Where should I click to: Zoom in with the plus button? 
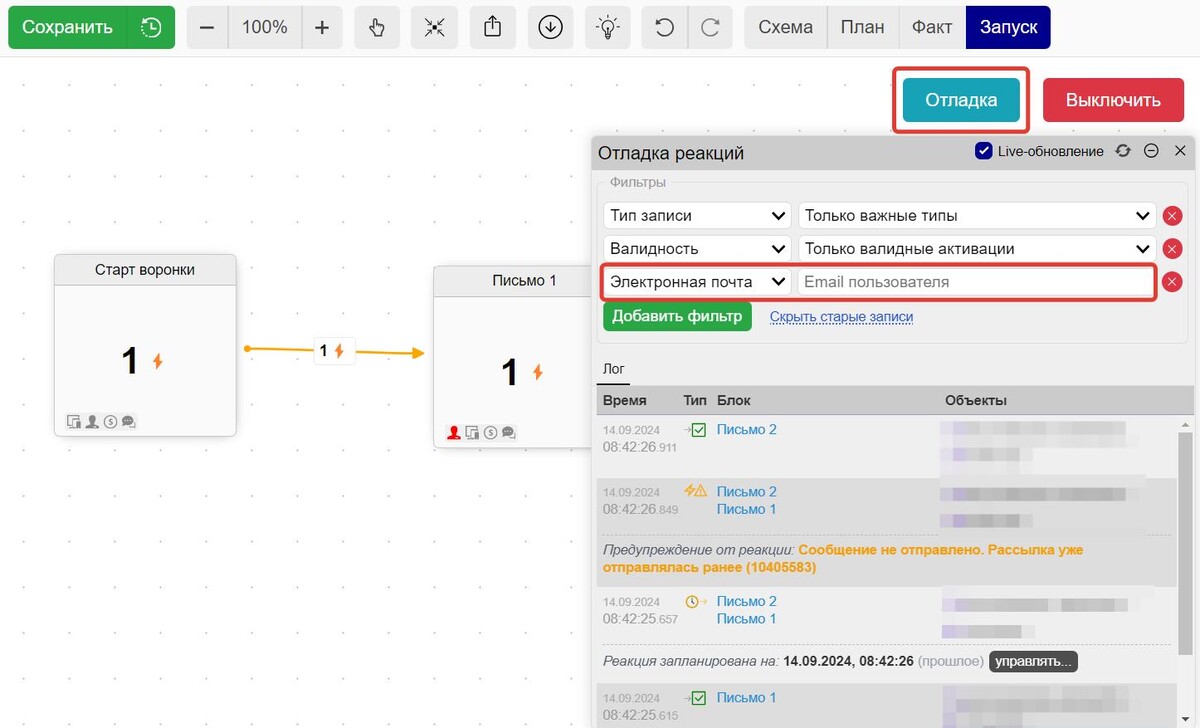pyautogui.click(x=321, y=28)
